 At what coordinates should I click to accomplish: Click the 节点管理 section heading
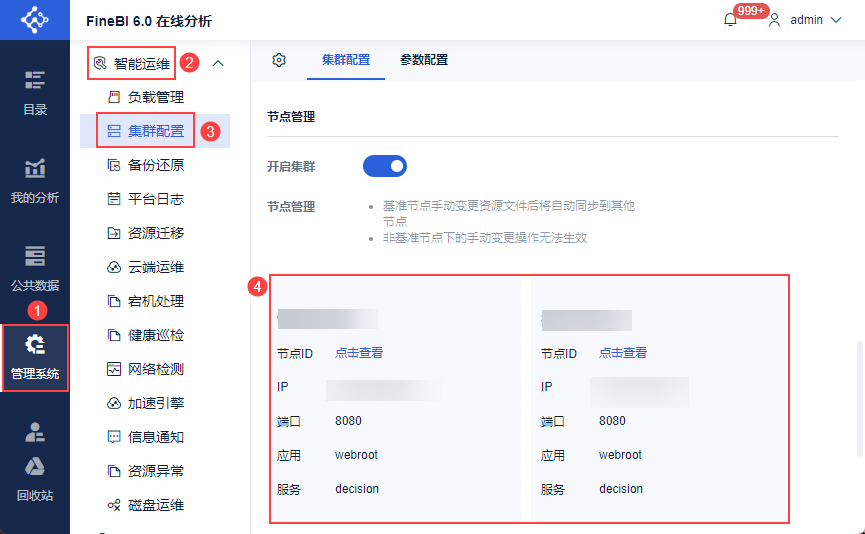point(291,117)
